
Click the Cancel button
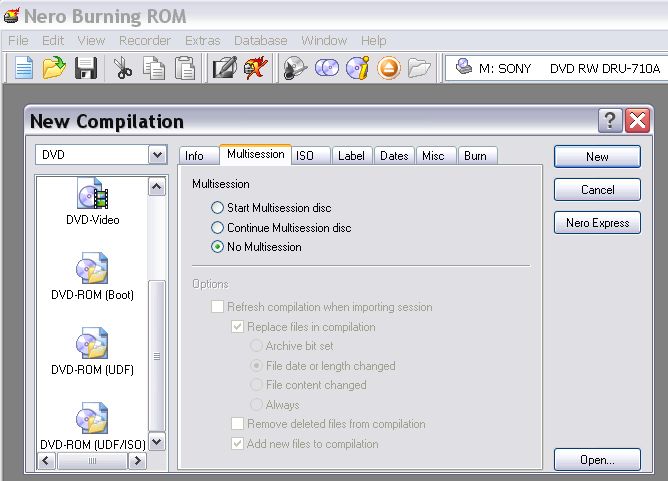[x=597, y=190]
